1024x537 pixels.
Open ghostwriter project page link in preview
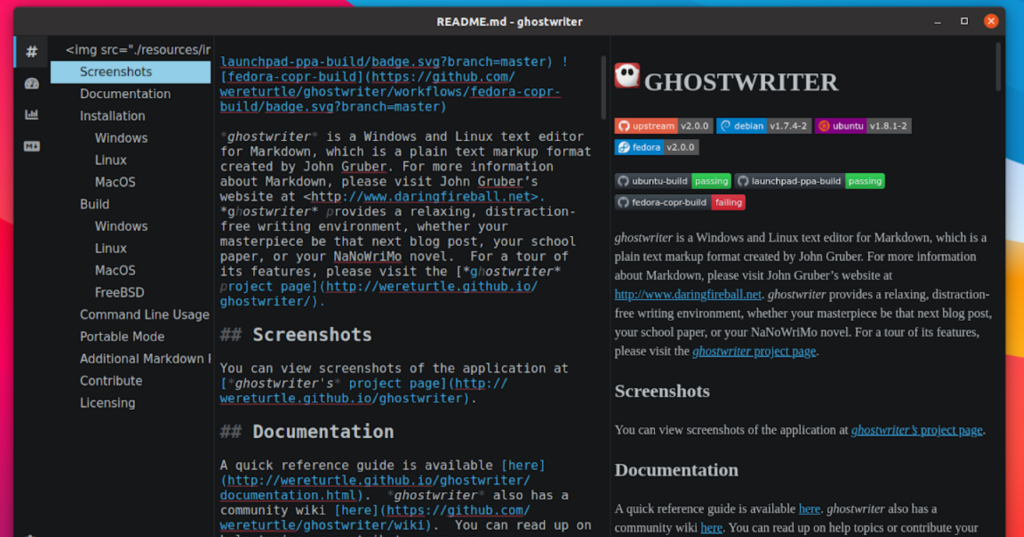[x=754, y=351]
